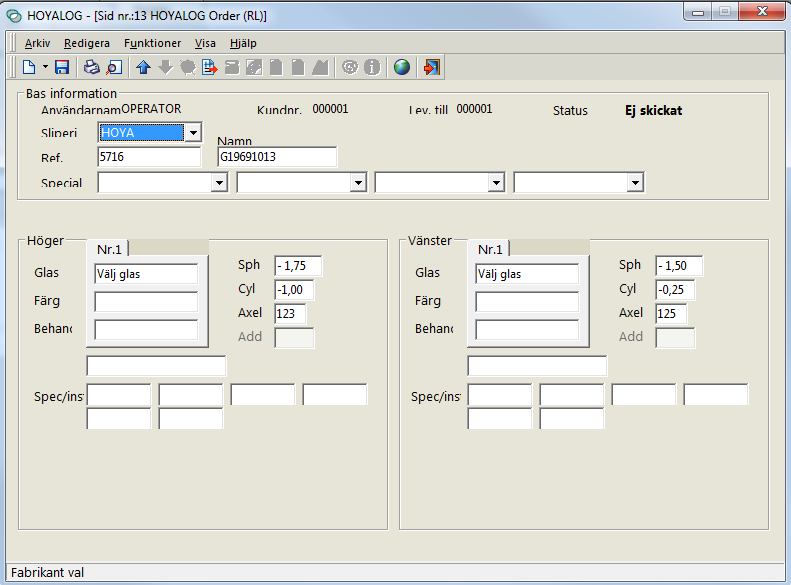791x585 pixels.
Task: Click the Kundnr. value 000001
Action: pyautogui.click(x=330, y=109)
